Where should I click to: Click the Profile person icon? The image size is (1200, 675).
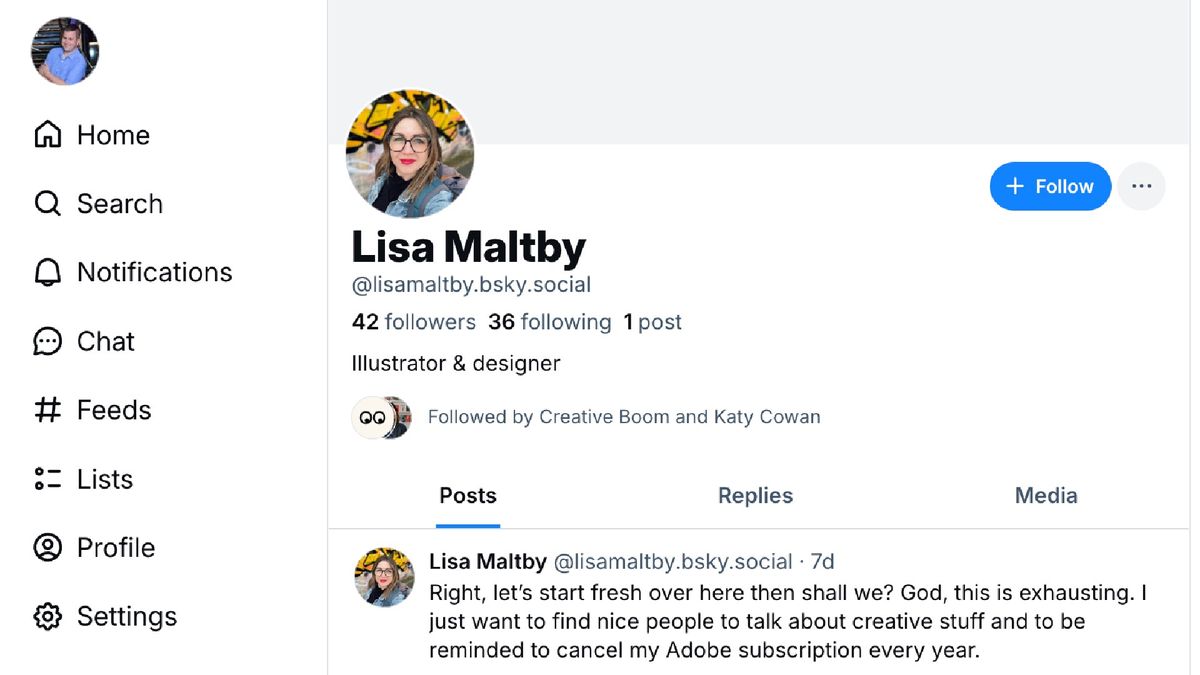pos(47,548)
